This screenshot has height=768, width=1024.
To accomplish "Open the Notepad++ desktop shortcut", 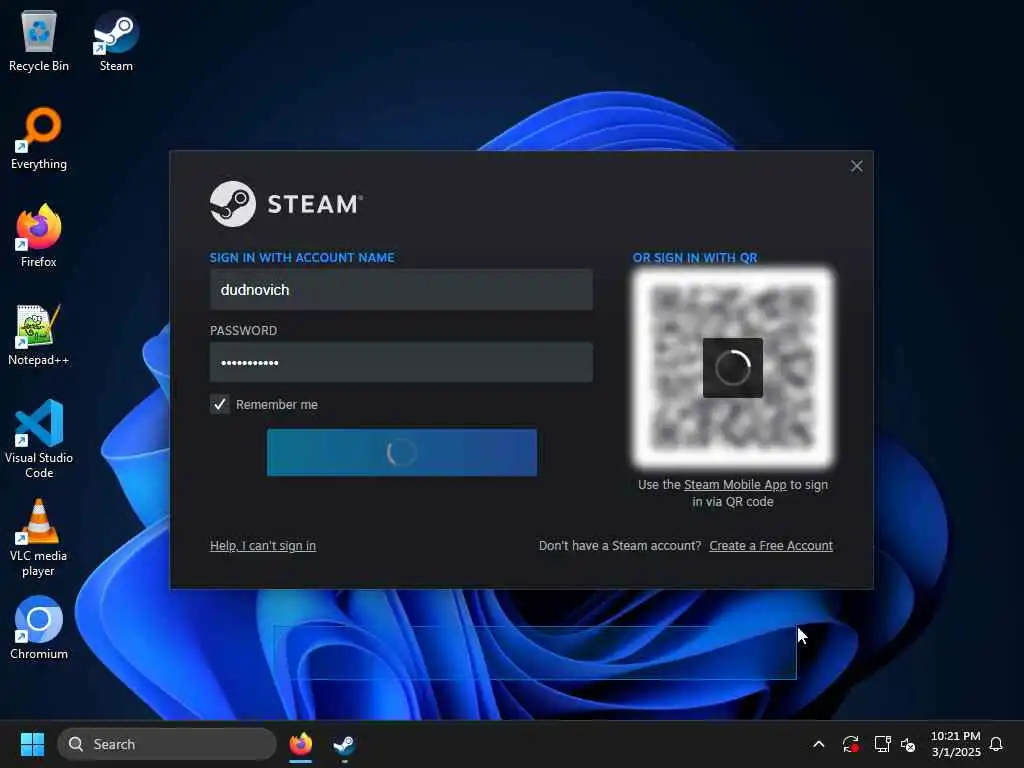I will (x=39, y=334).
